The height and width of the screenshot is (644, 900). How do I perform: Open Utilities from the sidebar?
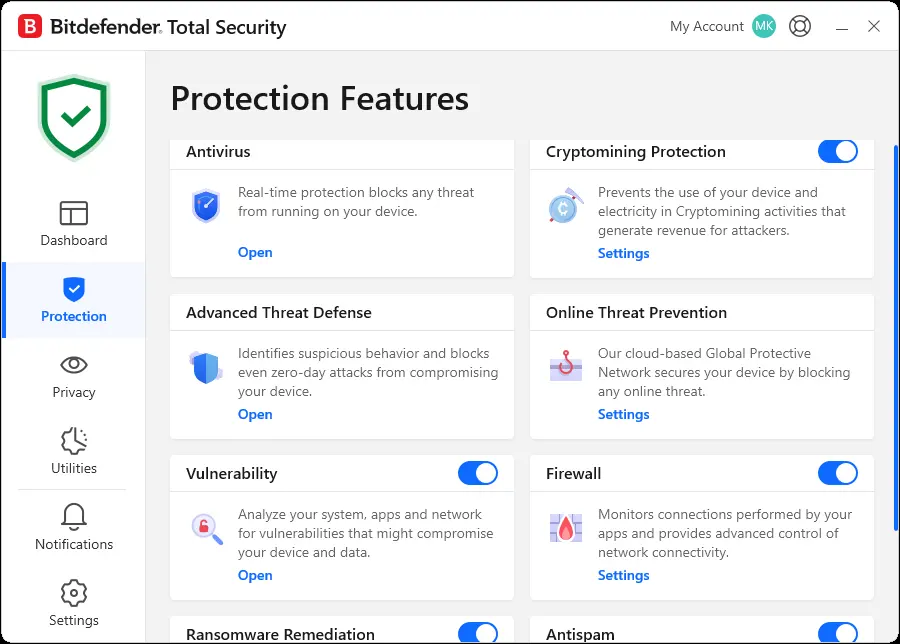pos(73,451)
